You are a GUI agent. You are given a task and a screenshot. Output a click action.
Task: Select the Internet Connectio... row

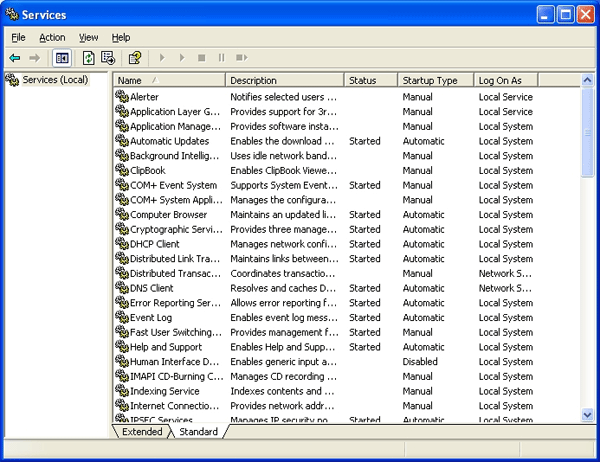[x=346, y=406]
